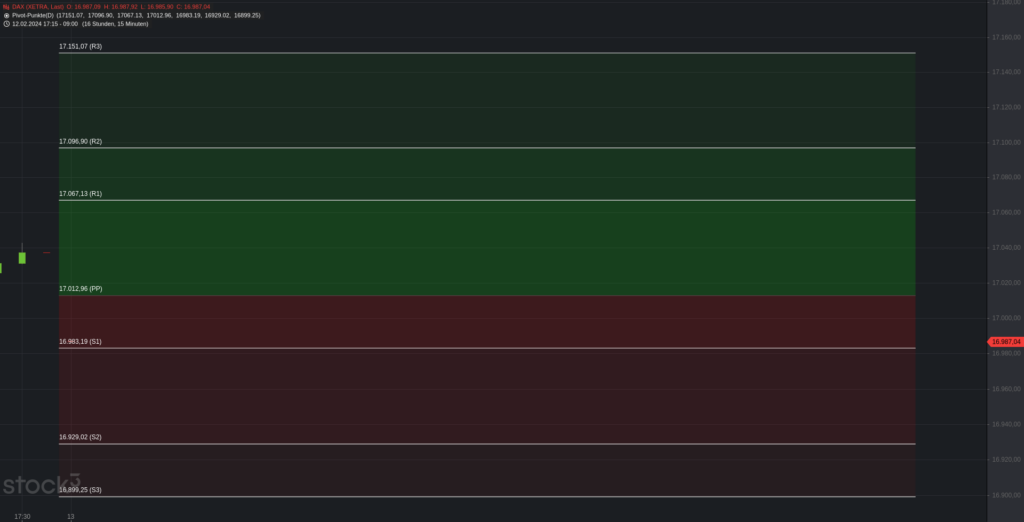Click the green candlestick near 17:30

[22, 257]
